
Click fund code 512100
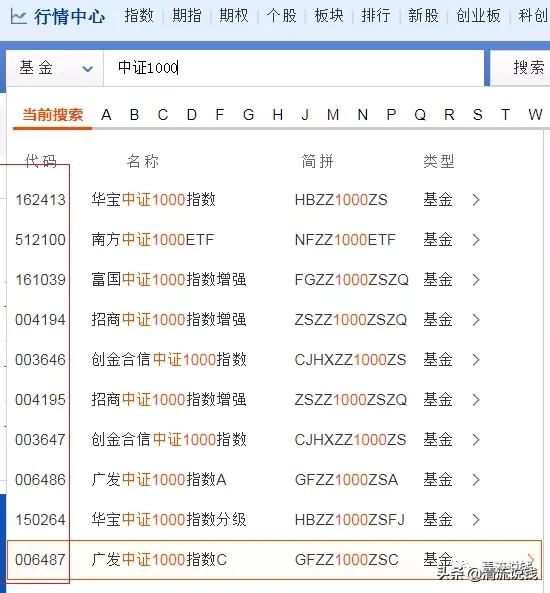coord(40,240)
